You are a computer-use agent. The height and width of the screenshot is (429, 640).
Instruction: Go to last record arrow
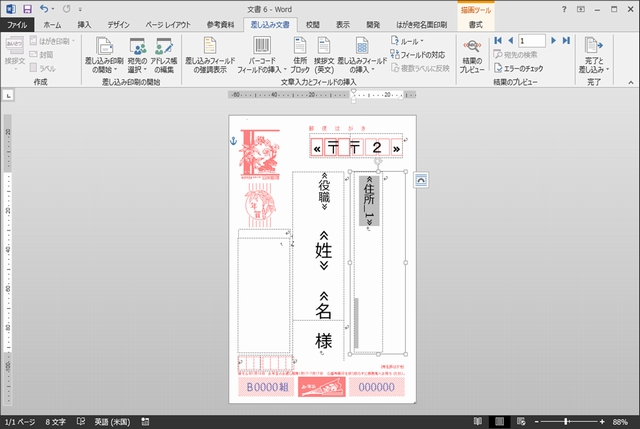coord(566,40)
